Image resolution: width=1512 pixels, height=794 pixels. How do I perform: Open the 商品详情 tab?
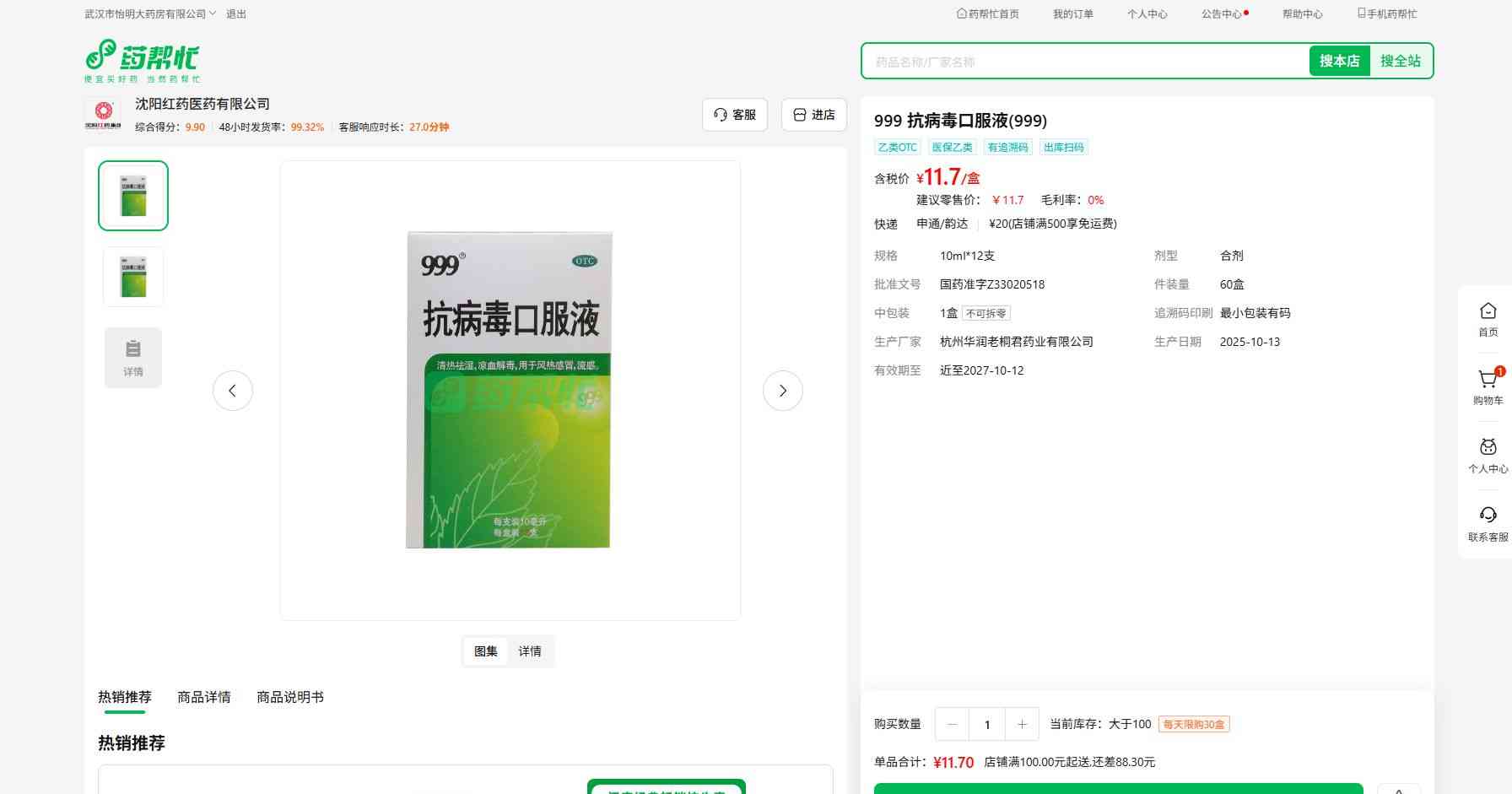tap(204, 697)
